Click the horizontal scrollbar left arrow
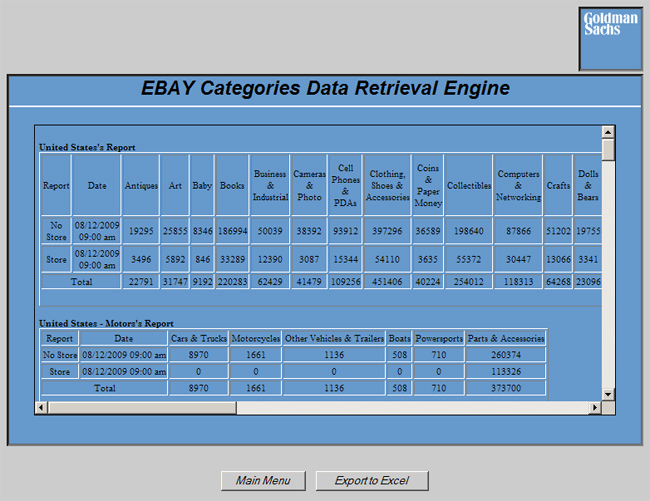Screen dimensions: 650x501 41,407
